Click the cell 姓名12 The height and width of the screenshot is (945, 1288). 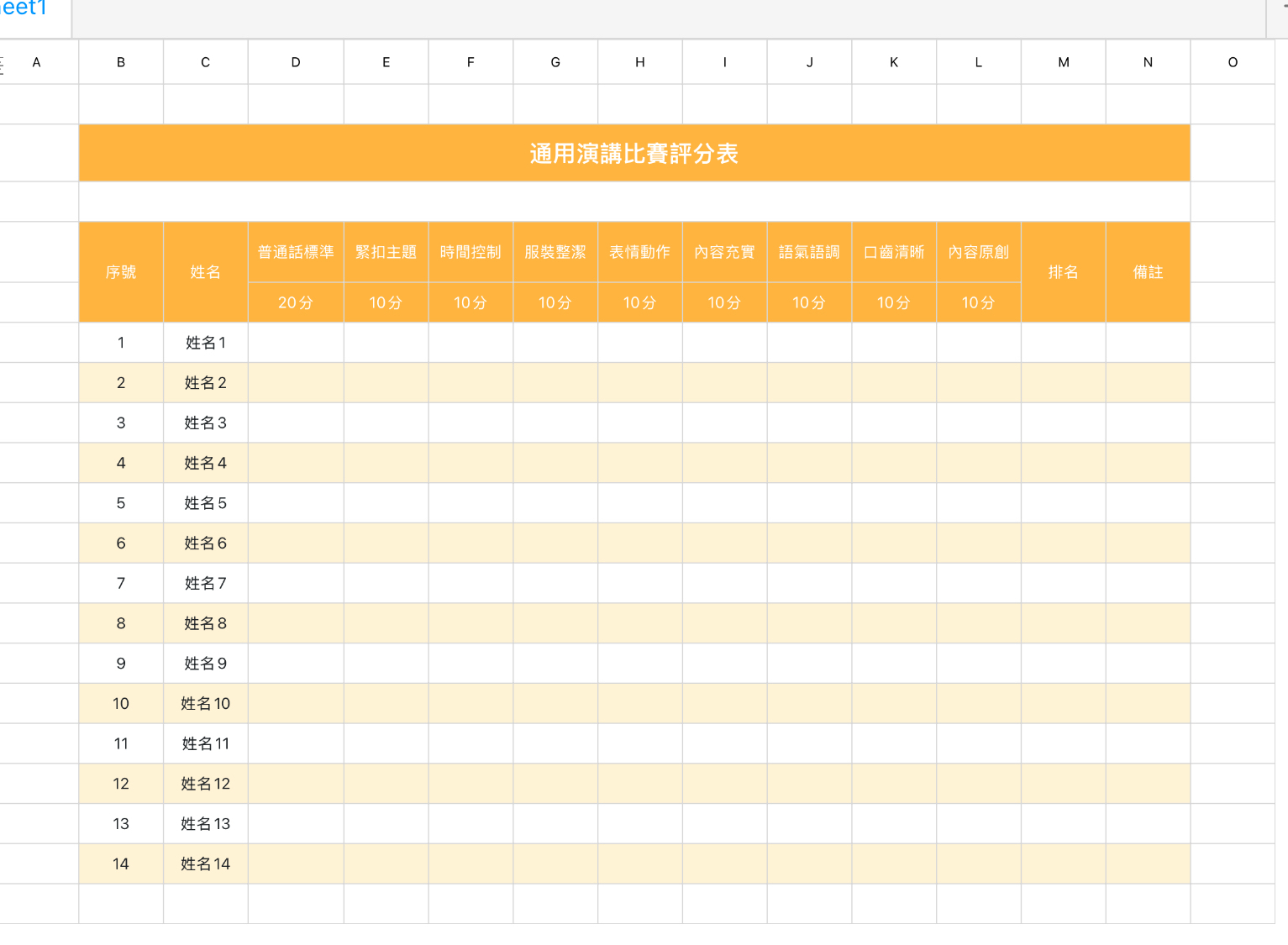coord(206,784)
